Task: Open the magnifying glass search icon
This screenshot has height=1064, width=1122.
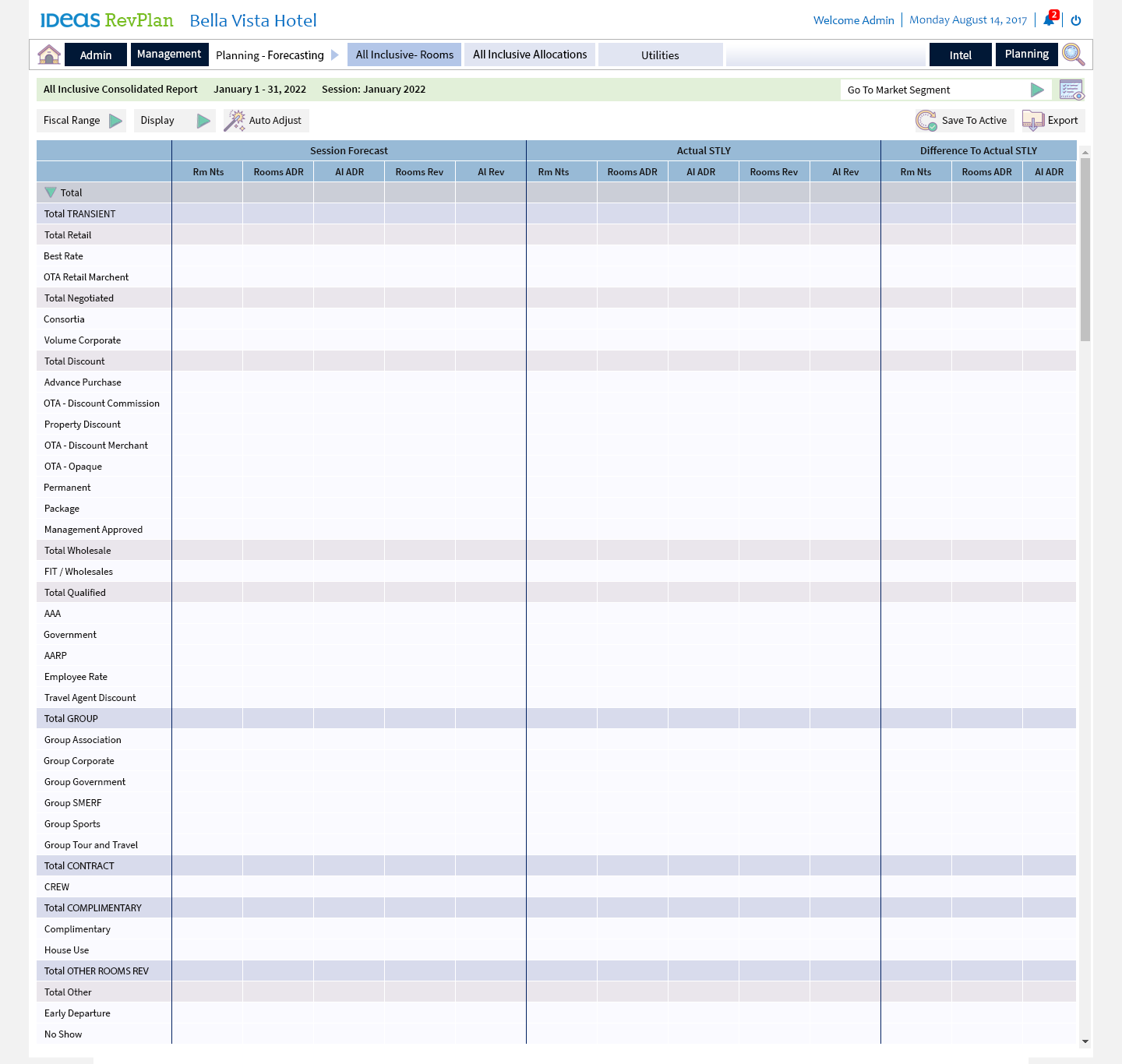Action: tap(1073, 55)
